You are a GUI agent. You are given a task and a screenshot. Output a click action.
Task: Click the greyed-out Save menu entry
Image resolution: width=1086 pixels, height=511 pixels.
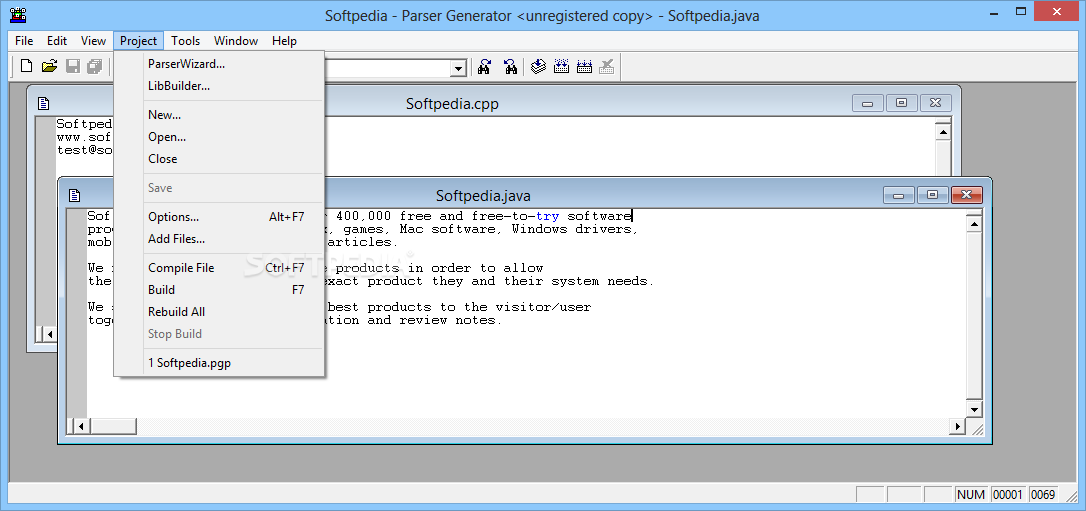220,188
